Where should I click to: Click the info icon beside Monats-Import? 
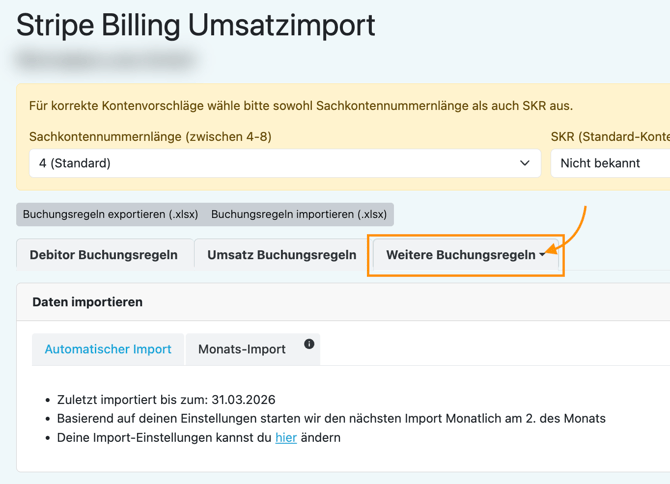[x=309, y=344]
